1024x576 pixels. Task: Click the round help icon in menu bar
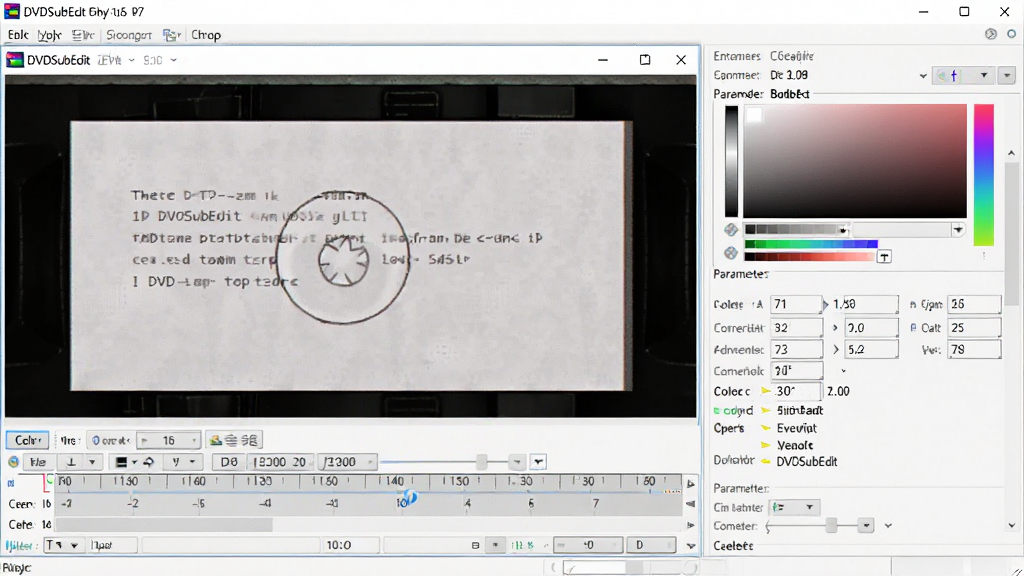[991, 34]
